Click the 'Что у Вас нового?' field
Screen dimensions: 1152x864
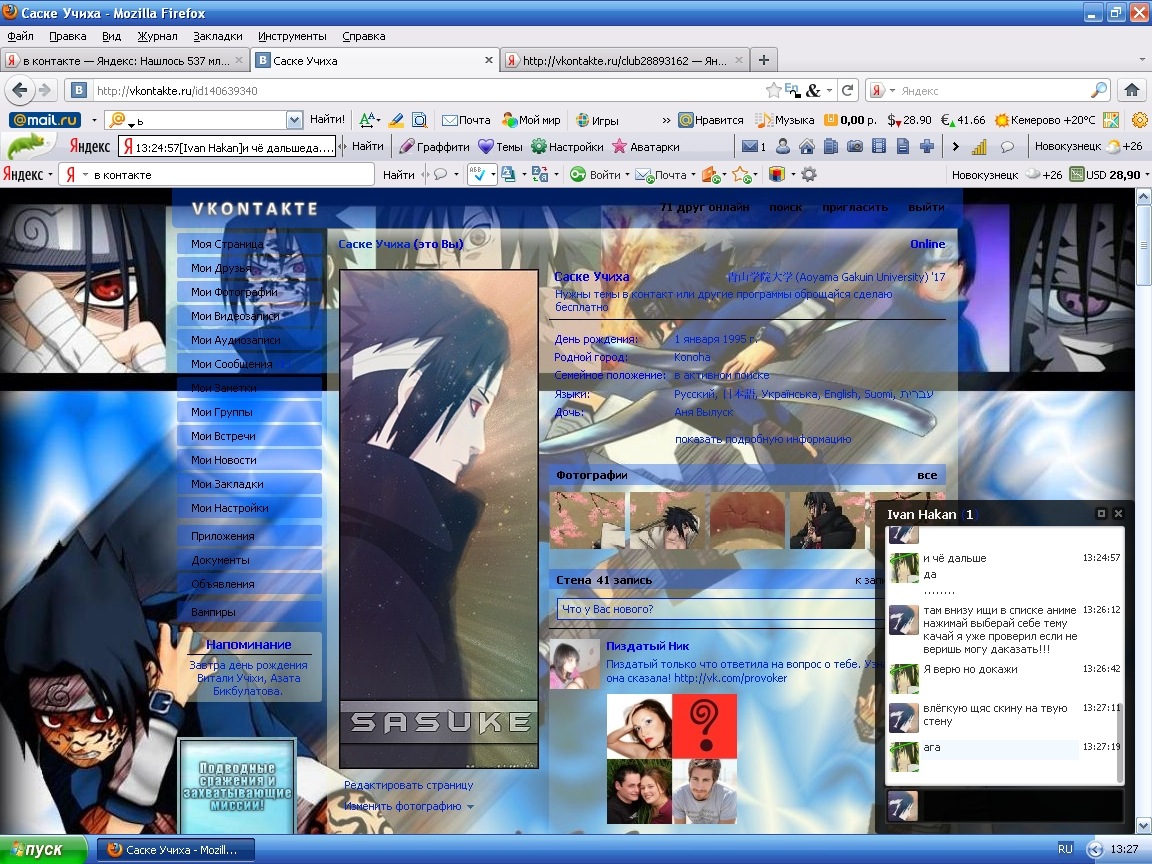(715, 609)
